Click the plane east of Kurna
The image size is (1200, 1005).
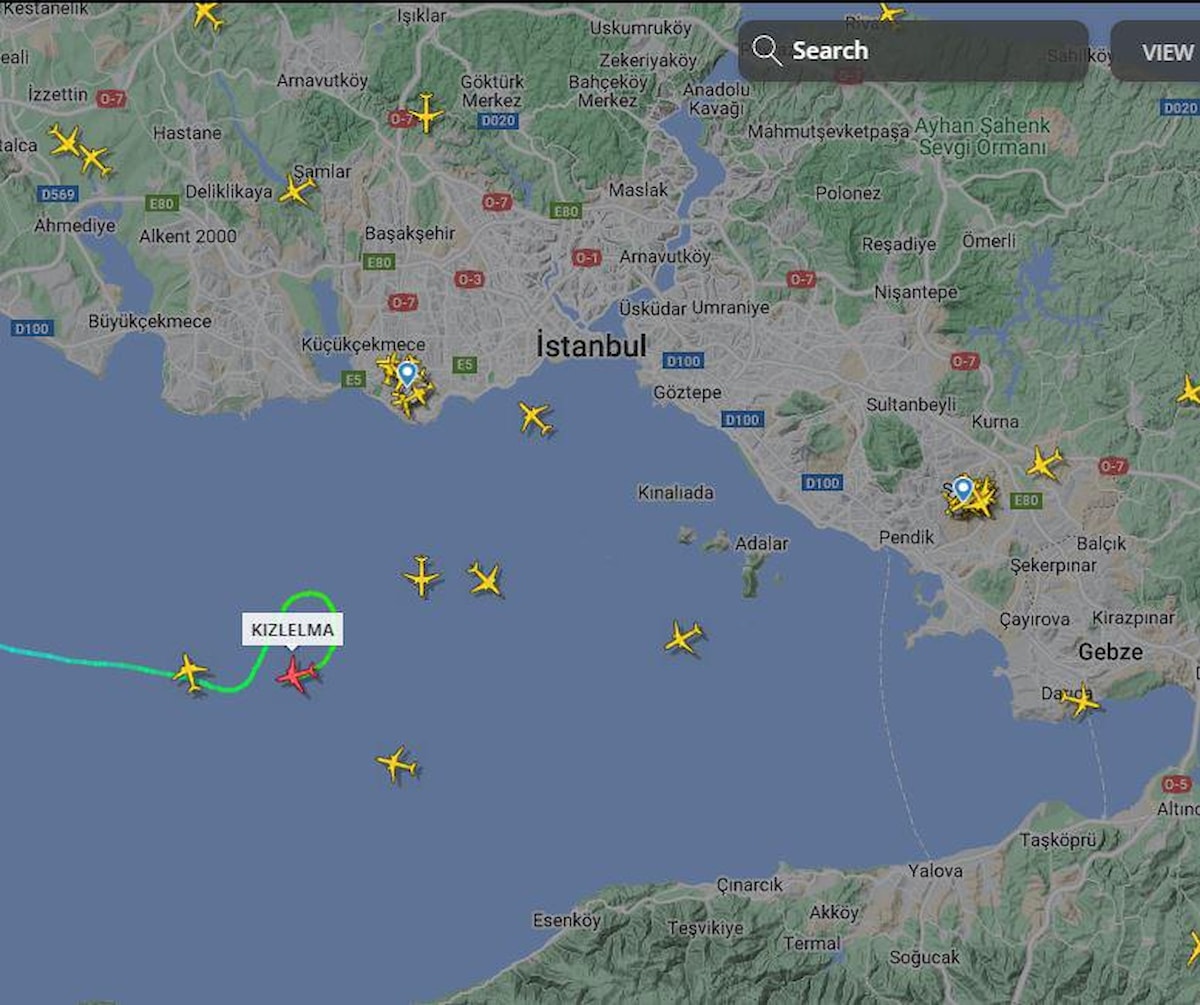[1044, 464]
